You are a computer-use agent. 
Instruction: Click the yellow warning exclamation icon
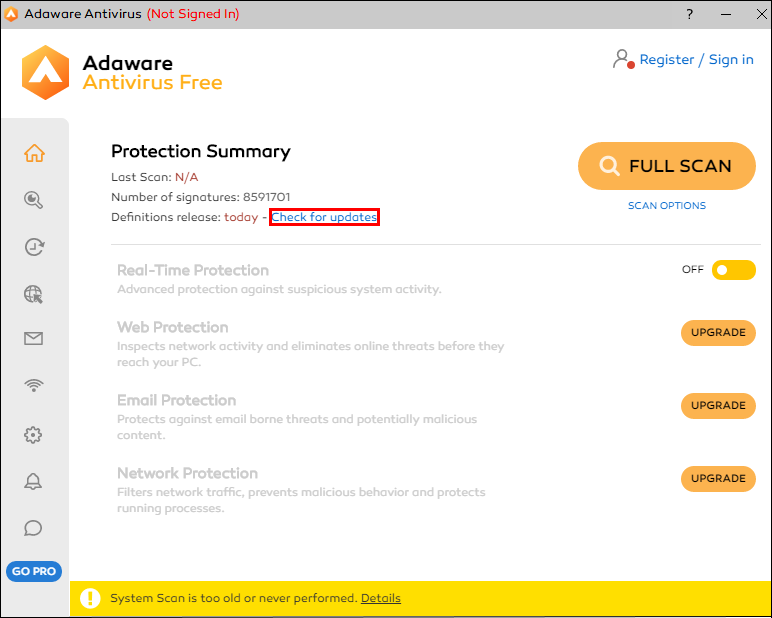(x=90, y=598)
